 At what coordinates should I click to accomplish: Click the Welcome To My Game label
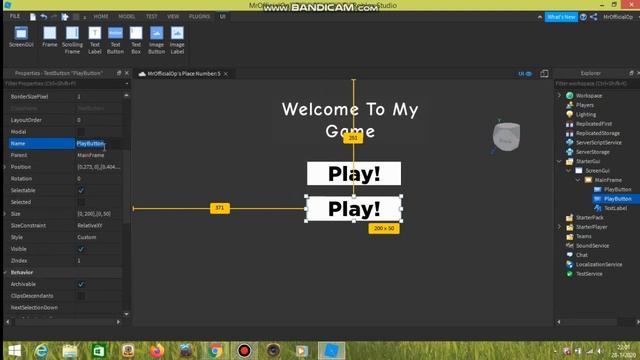coord(350,120)
